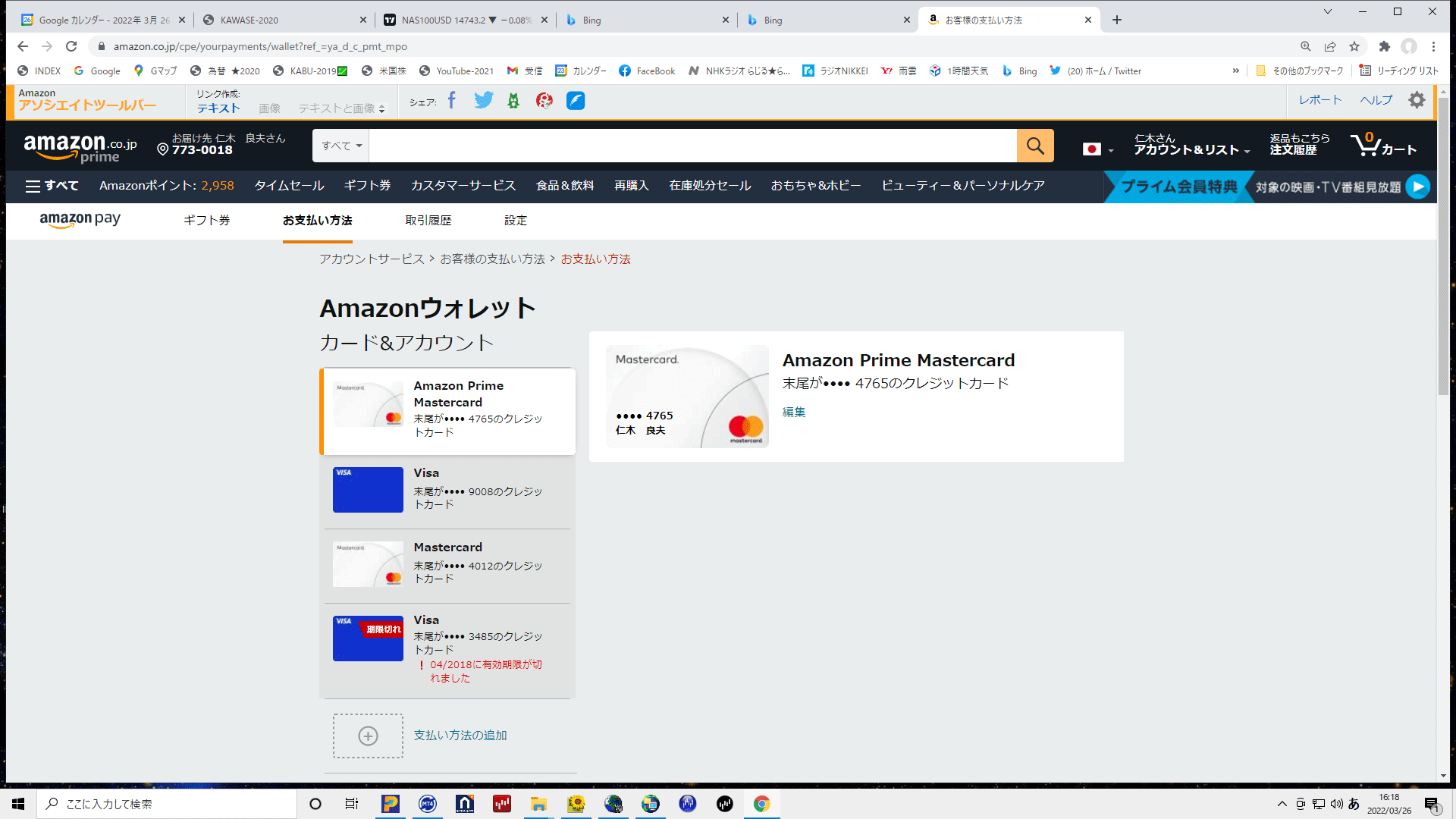Open カスタマーサービス link
The height and width of the screenshot is (819, 1456).
pos(463,186)
